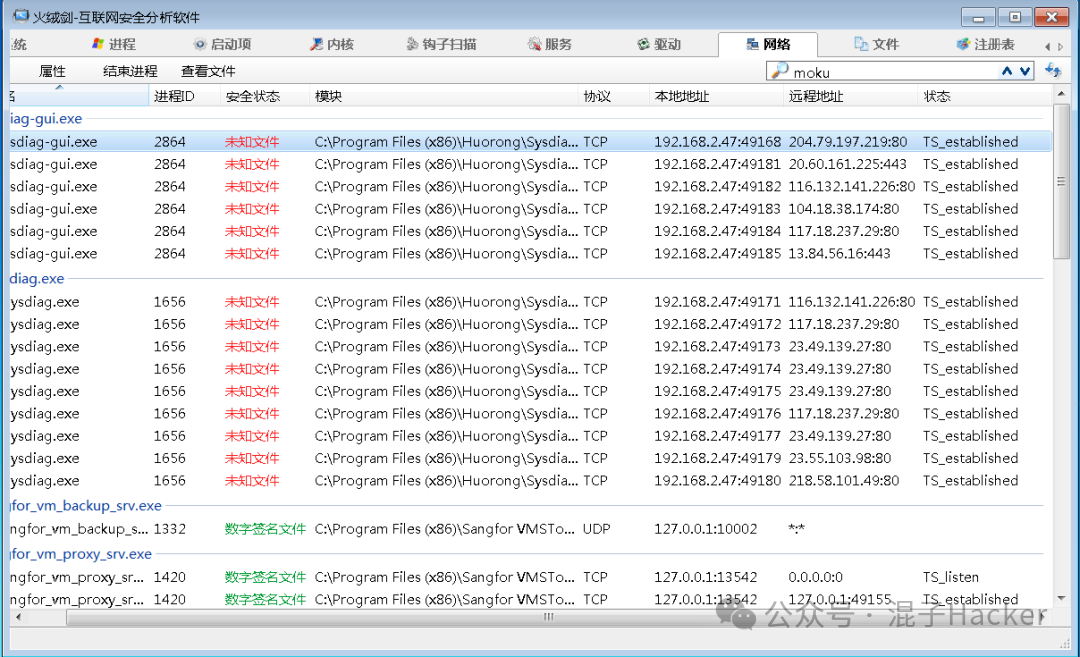Click the horizontal scrollbar at the bottom
Screen dimensions: 1080x657
click(x=548, y=617)
